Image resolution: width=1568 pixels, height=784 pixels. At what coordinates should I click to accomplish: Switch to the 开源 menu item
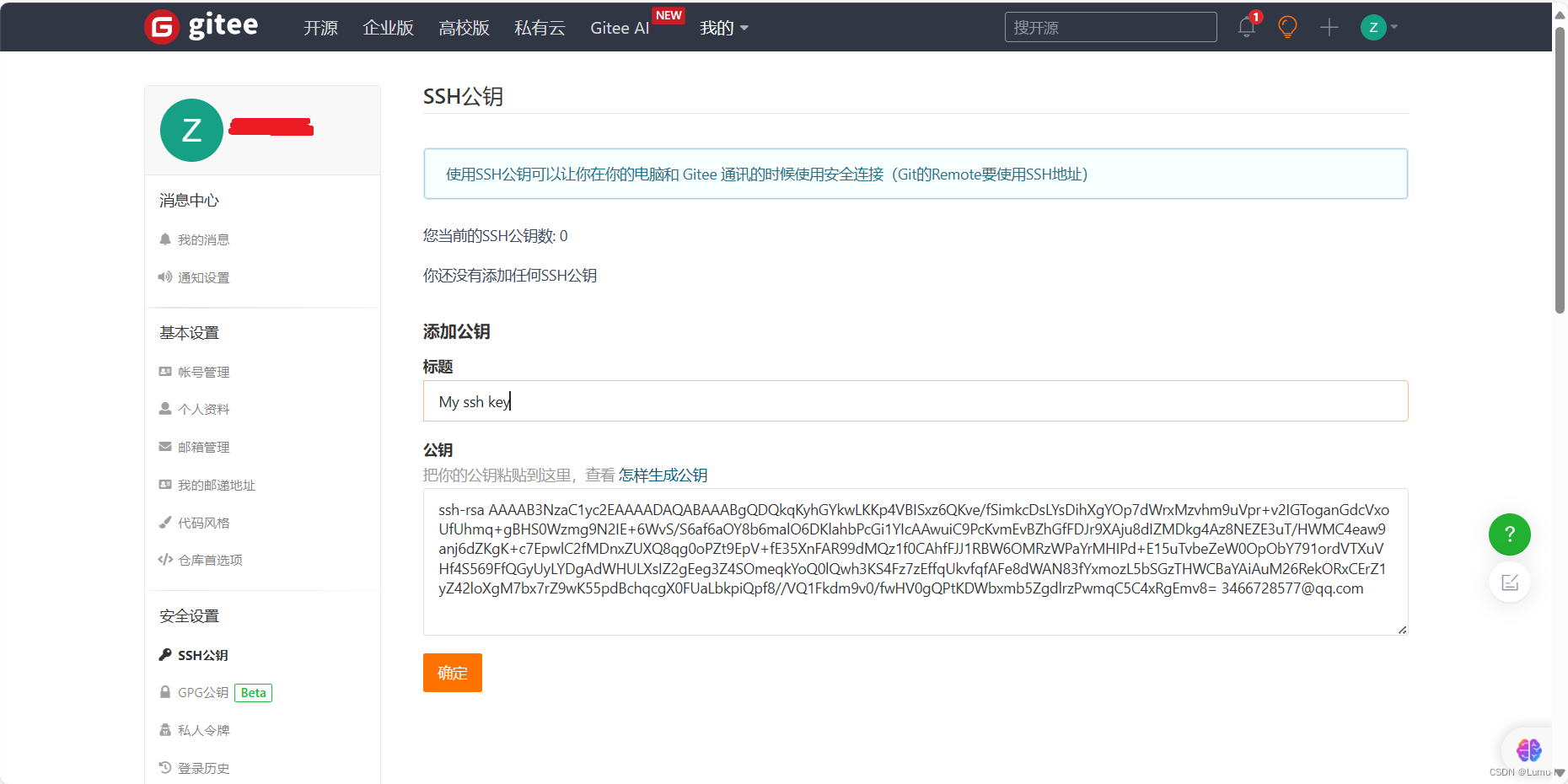click(x=320, y=28)
